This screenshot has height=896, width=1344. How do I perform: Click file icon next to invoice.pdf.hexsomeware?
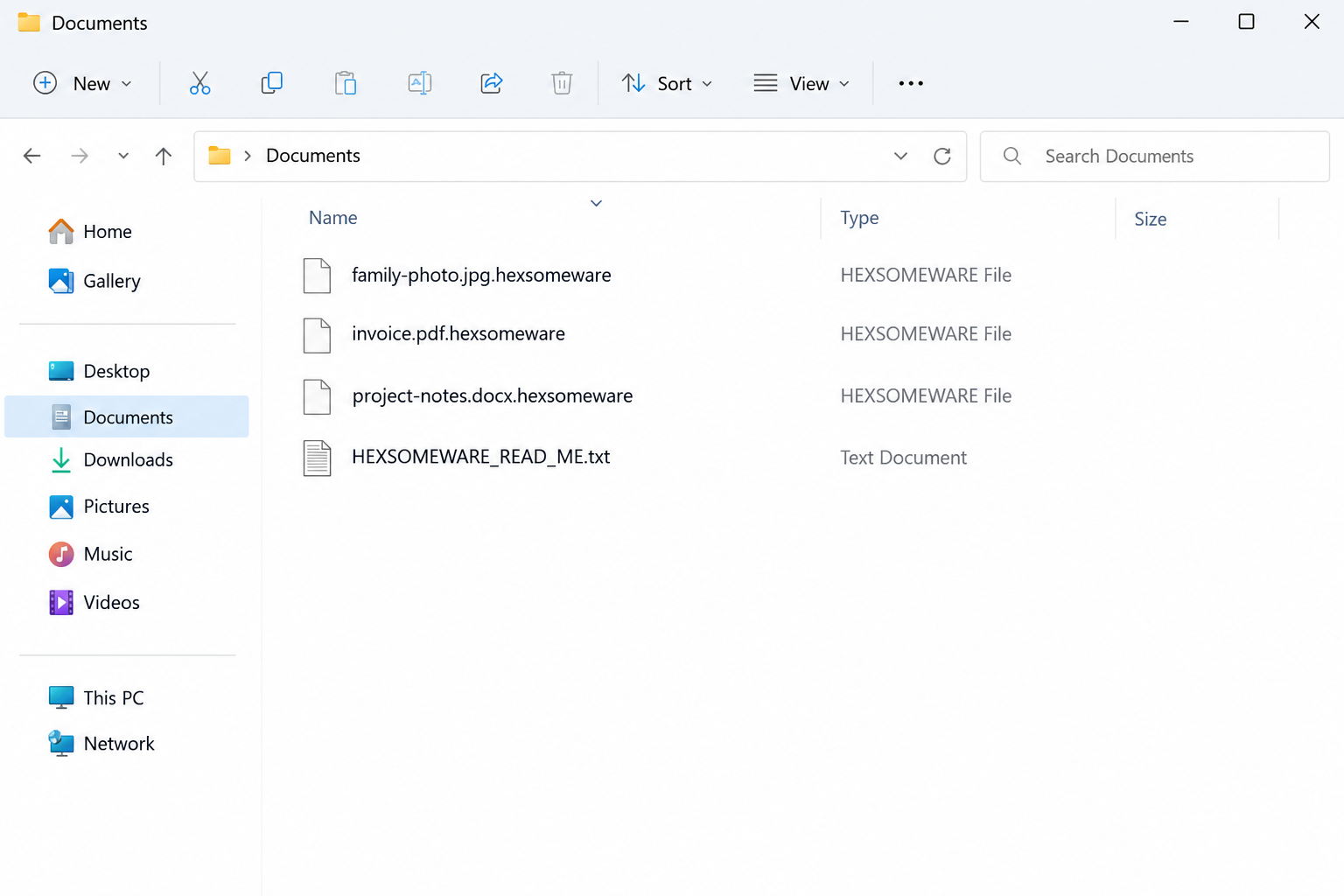click(x=317, y=335)
